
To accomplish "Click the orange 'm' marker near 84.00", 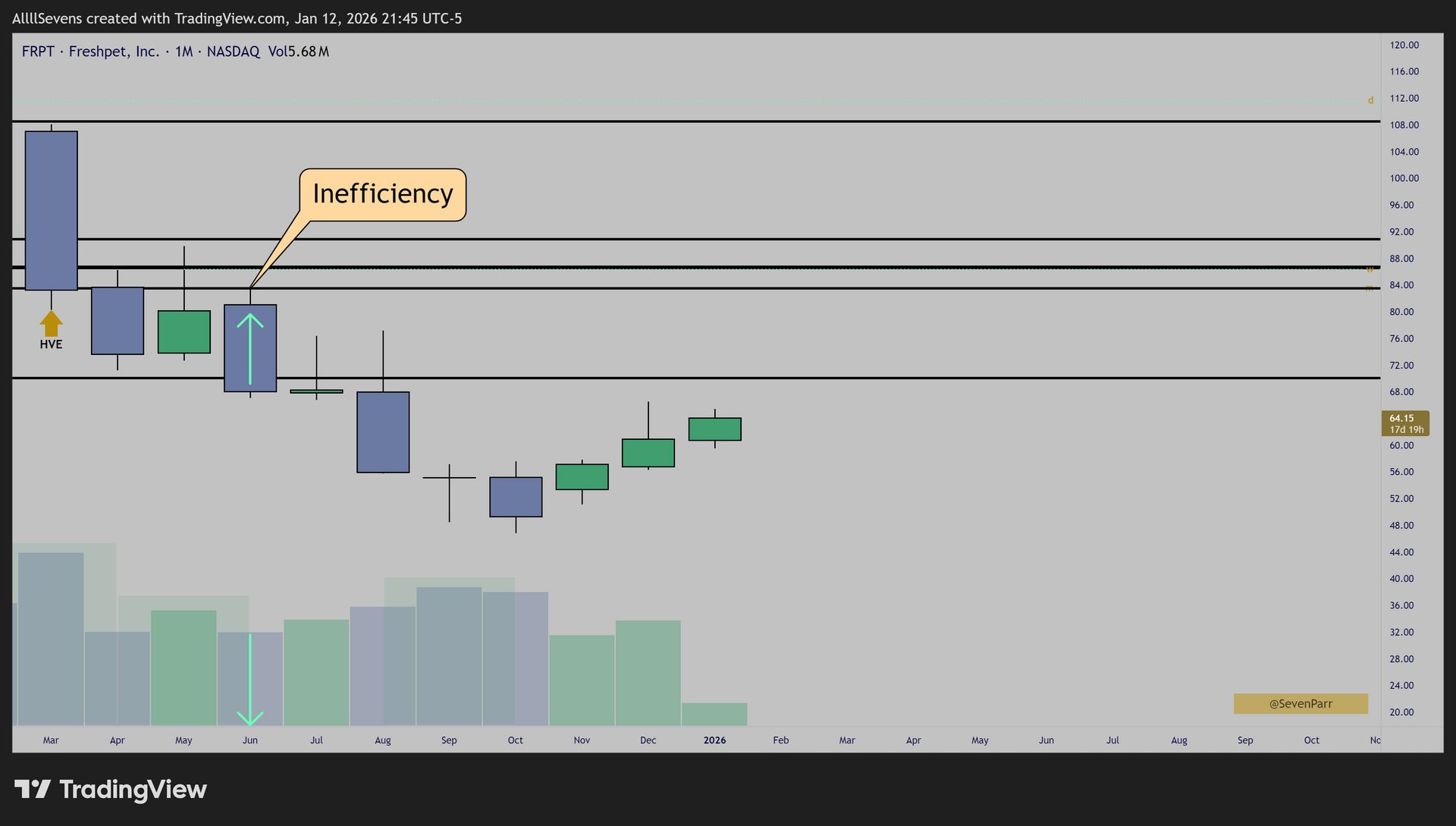I will 1369,288.
